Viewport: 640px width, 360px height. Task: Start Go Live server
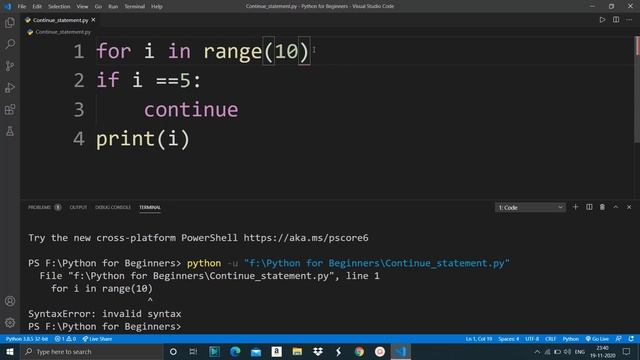point(597,339)
